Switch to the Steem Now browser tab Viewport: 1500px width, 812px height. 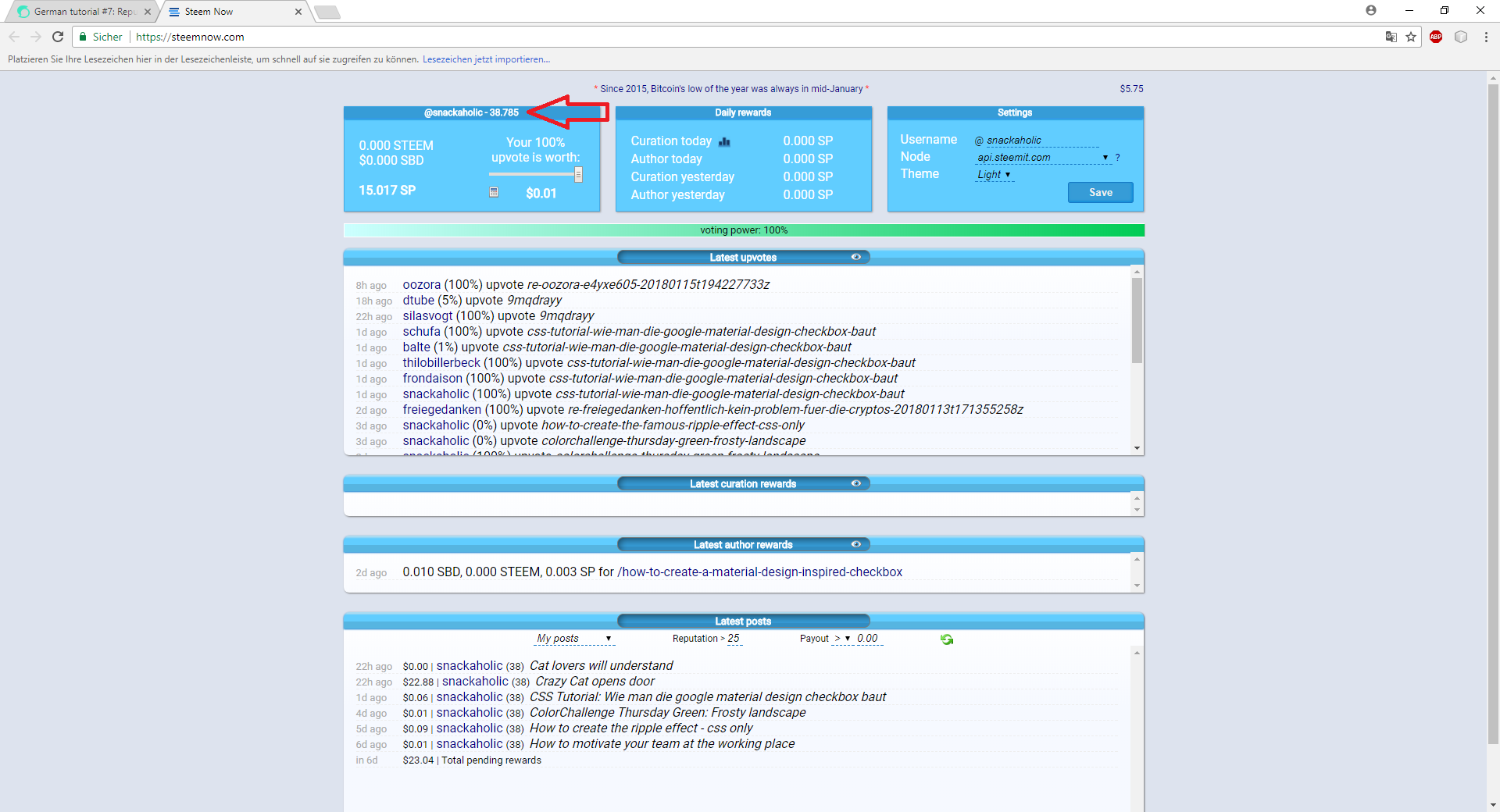pos(234,12)
